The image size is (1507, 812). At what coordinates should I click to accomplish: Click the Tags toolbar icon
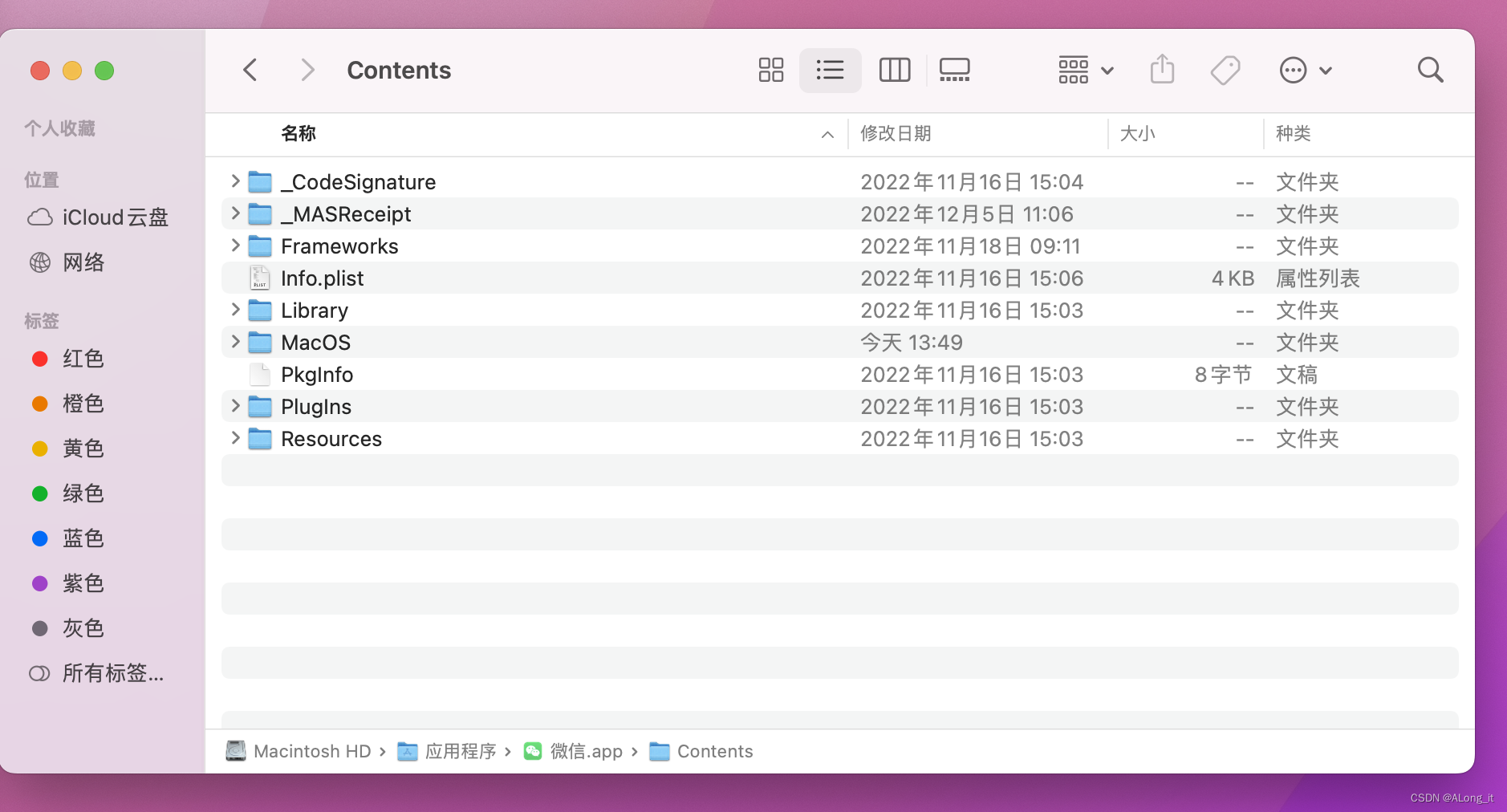pos(1225,71)
